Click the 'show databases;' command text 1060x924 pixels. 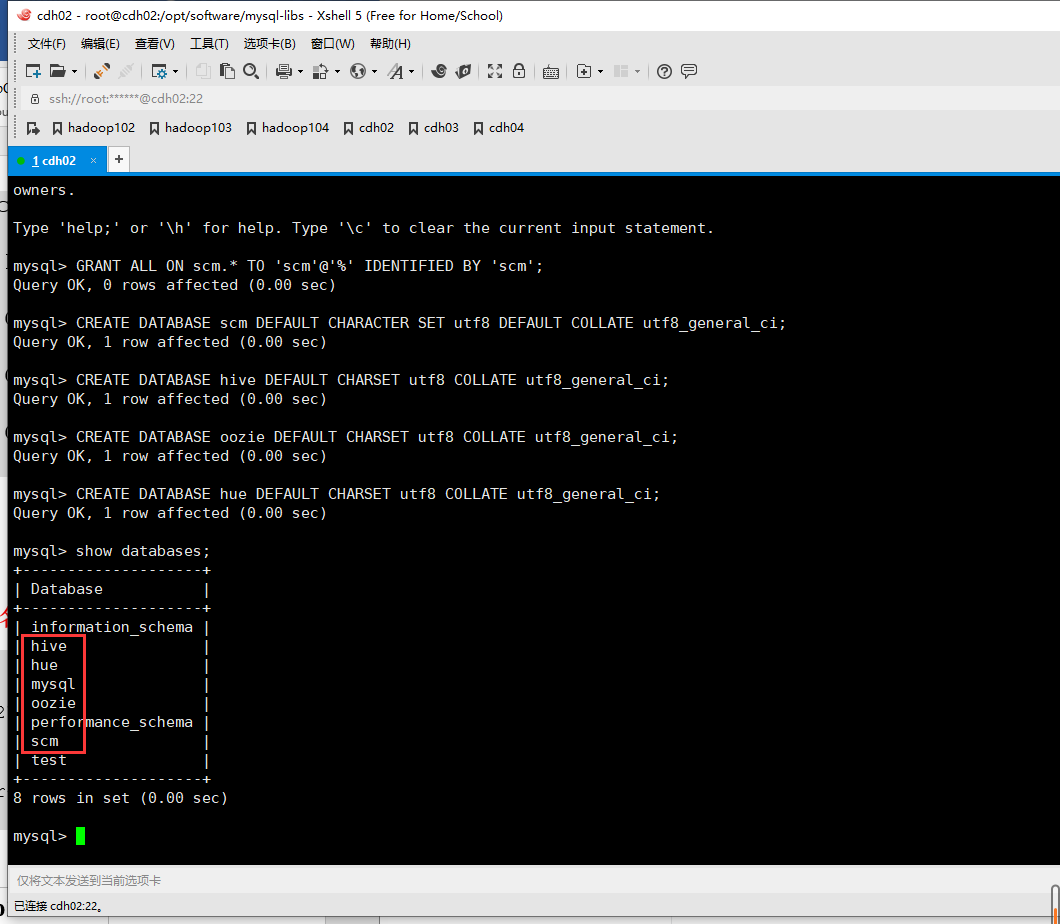(143, 552)
